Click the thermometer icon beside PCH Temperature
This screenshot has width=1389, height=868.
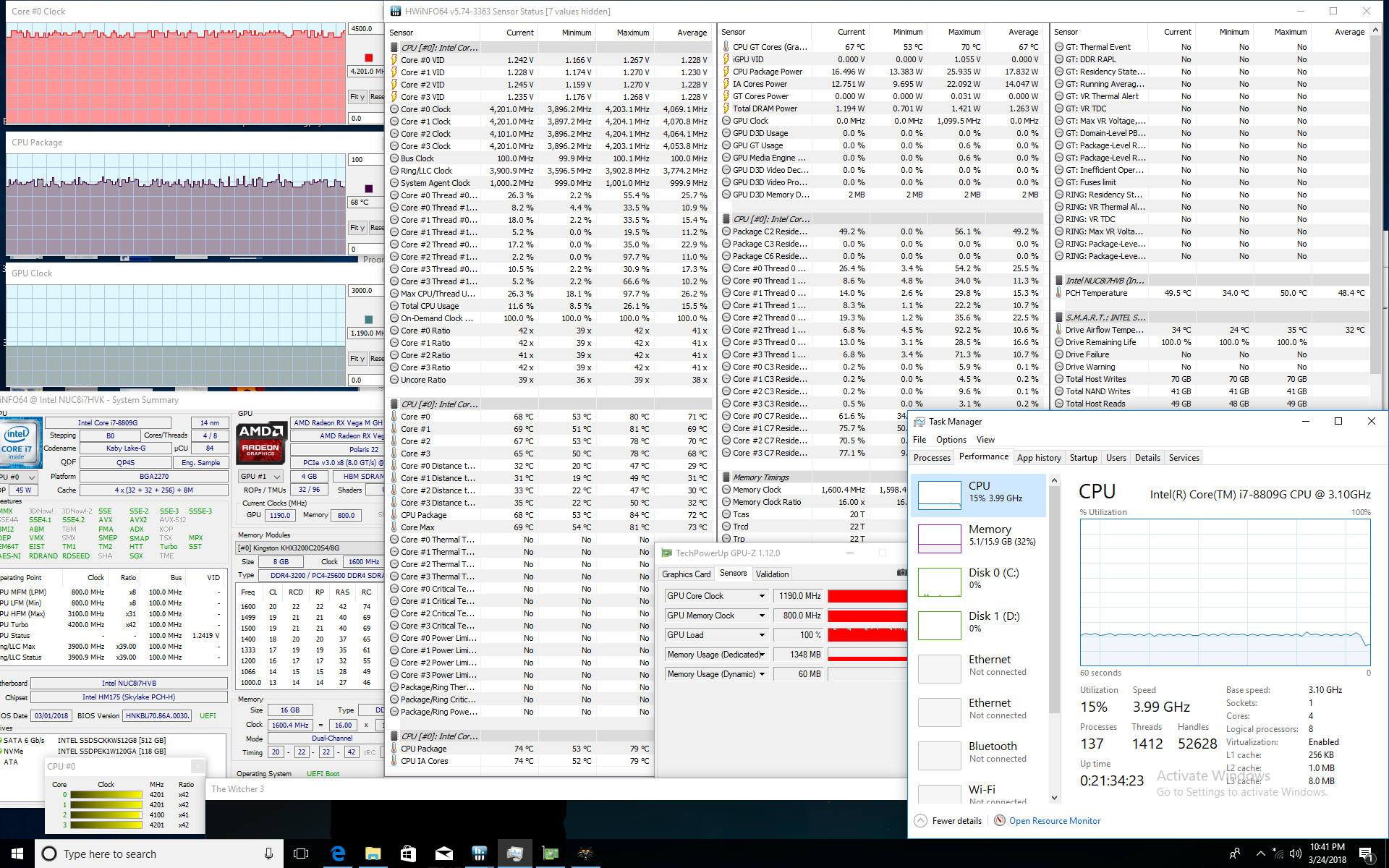pyautogui.click(x=1059, y=293)
